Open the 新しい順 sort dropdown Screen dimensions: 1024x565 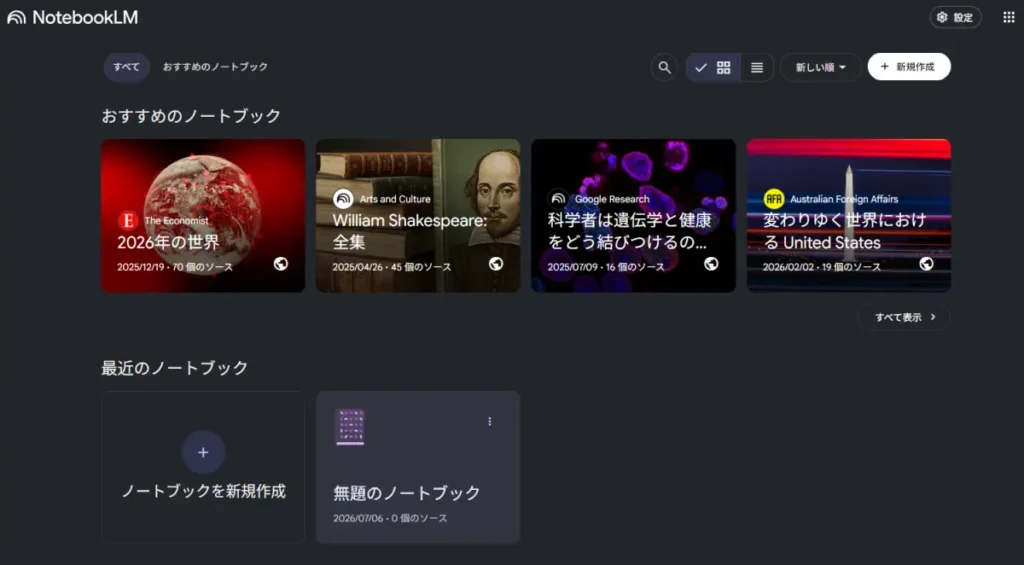pyautogui.click(x=820, y=67)
